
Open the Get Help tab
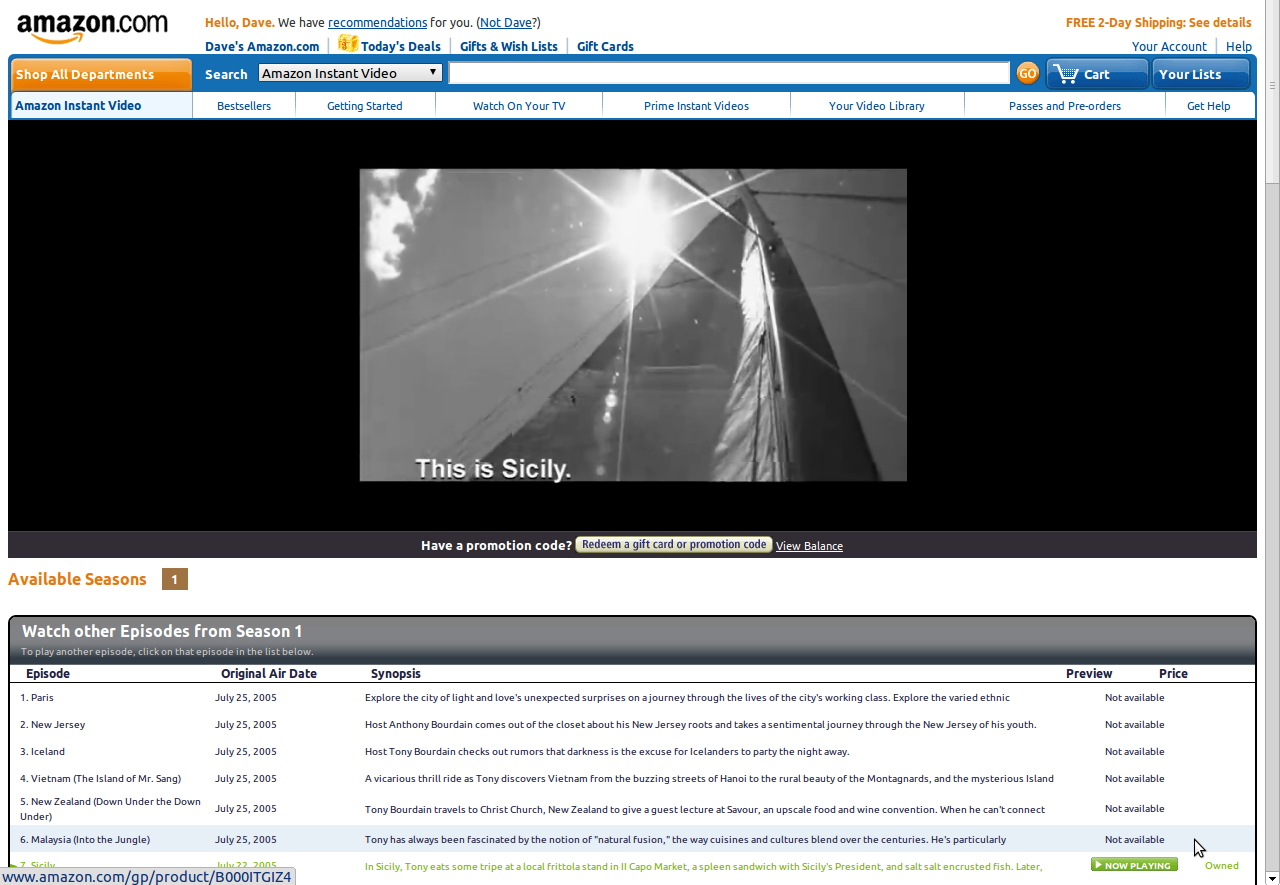click(x=1209, y=105)
